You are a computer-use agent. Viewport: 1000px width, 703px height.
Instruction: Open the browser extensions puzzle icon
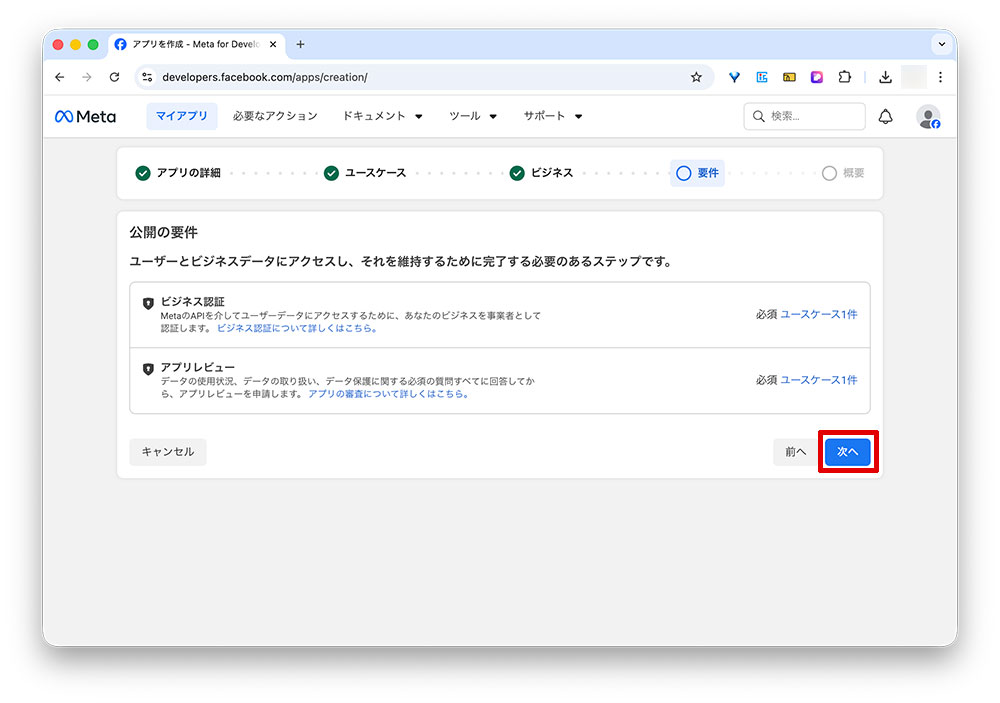(845, 77)
